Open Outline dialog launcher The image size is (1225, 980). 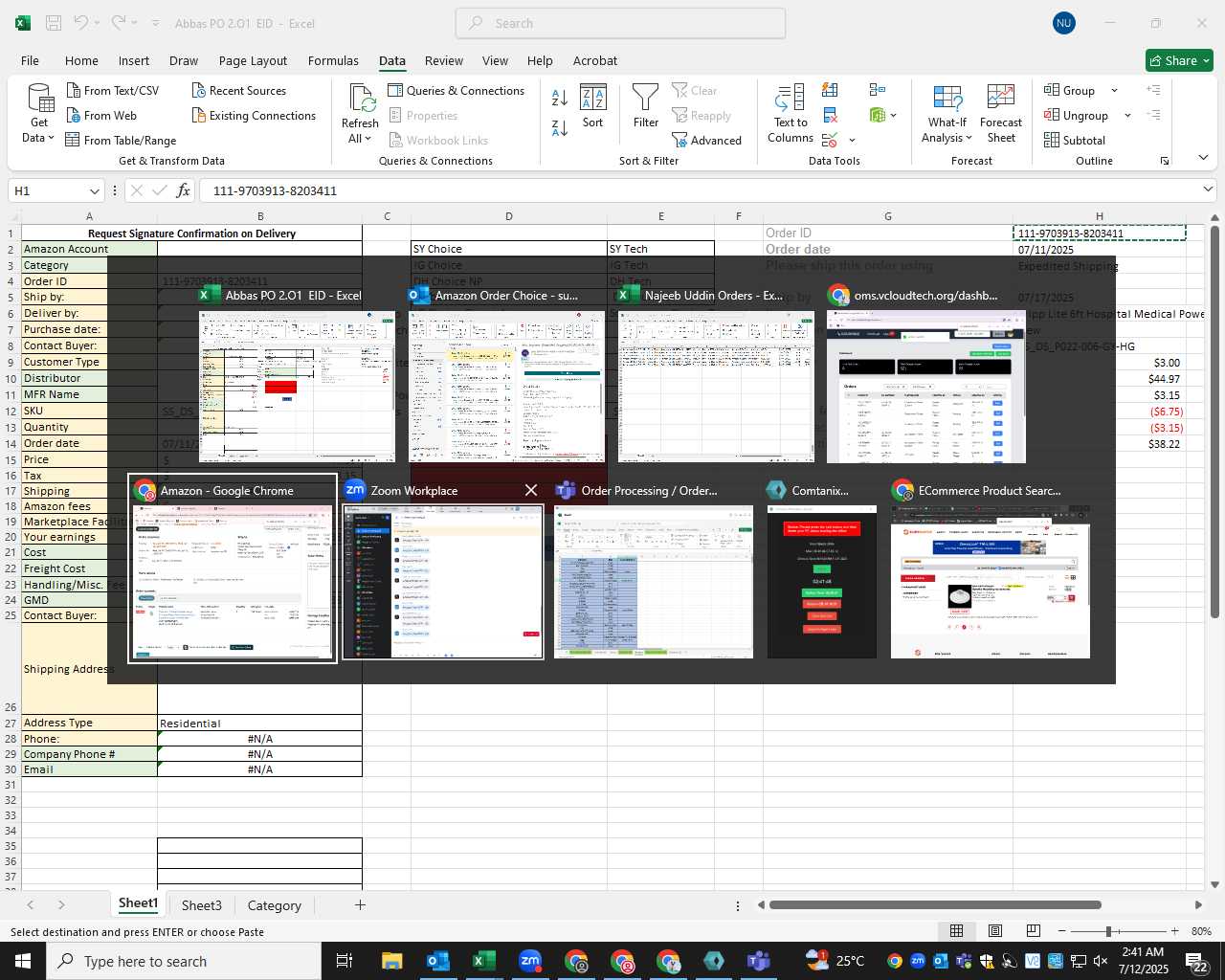[x=1165, y=161]
